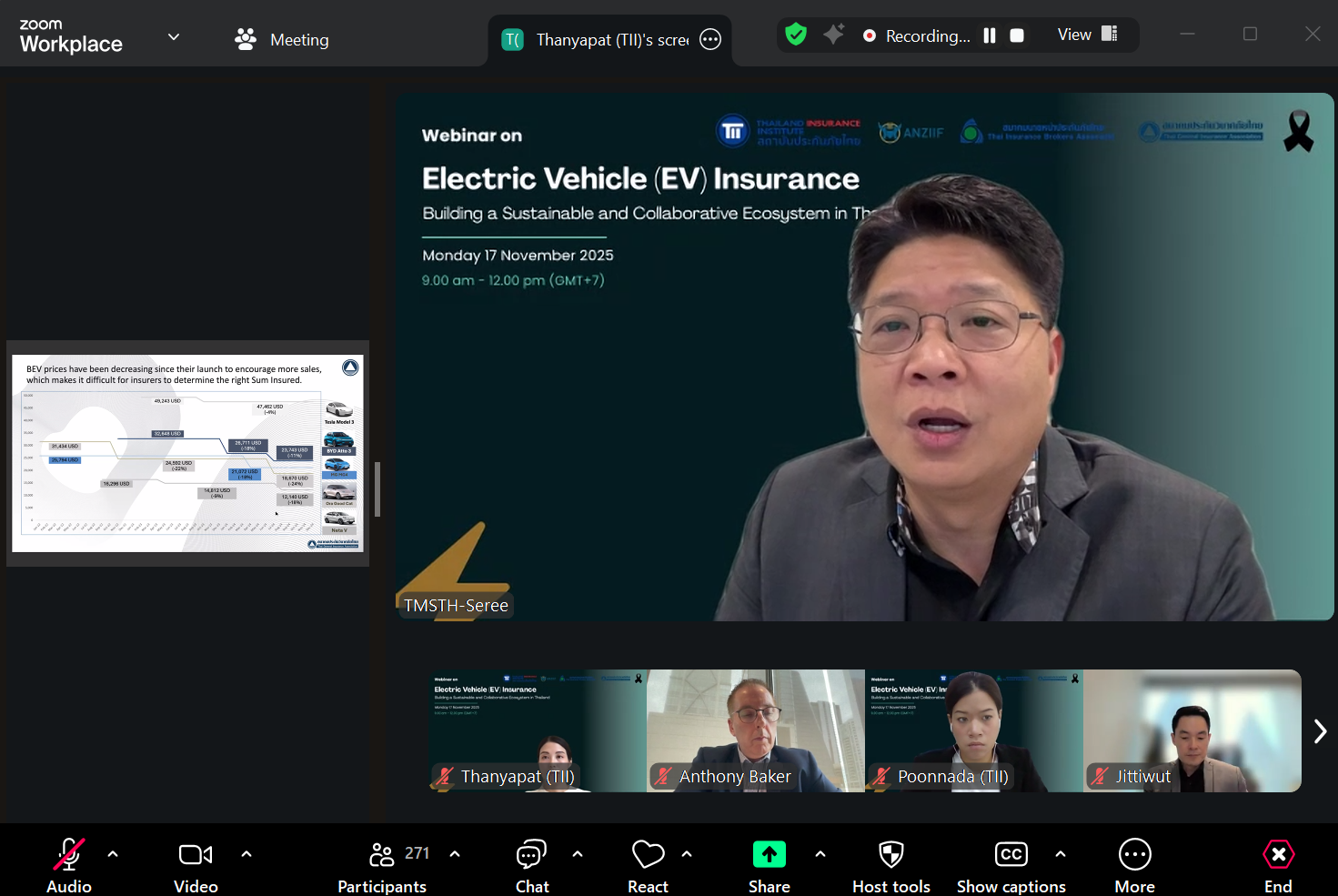Expand video options arrow beside Video
Viewport: 1338px width, 896px height.
click(x=246, y=854)
